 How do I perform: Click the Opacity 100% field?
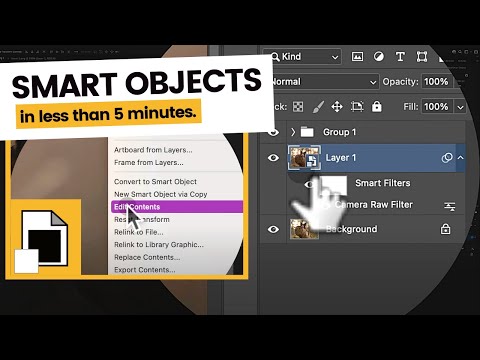(436, 82)
